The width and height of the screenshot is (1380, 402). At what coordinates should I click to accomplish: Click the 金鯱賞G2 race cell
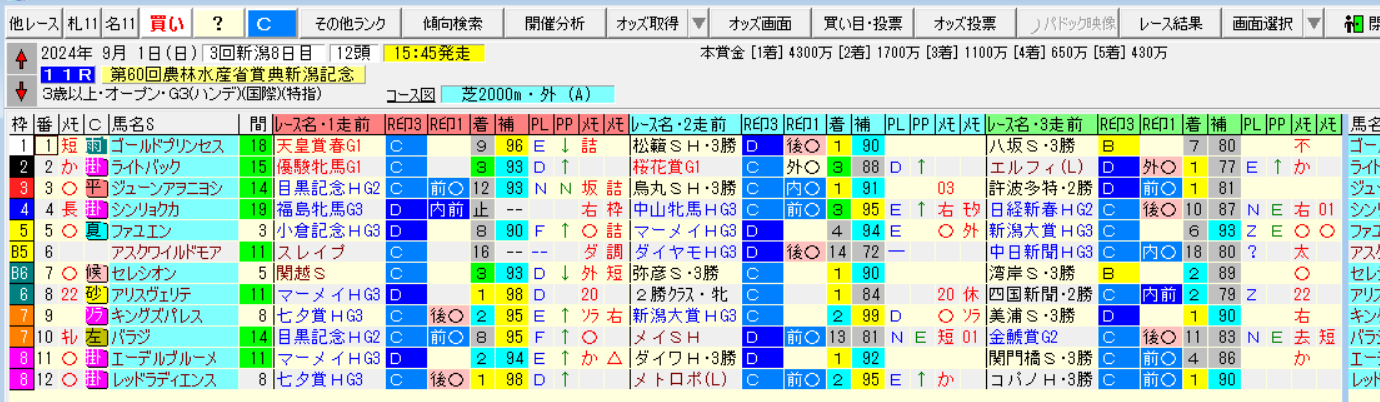point(1042,336)
